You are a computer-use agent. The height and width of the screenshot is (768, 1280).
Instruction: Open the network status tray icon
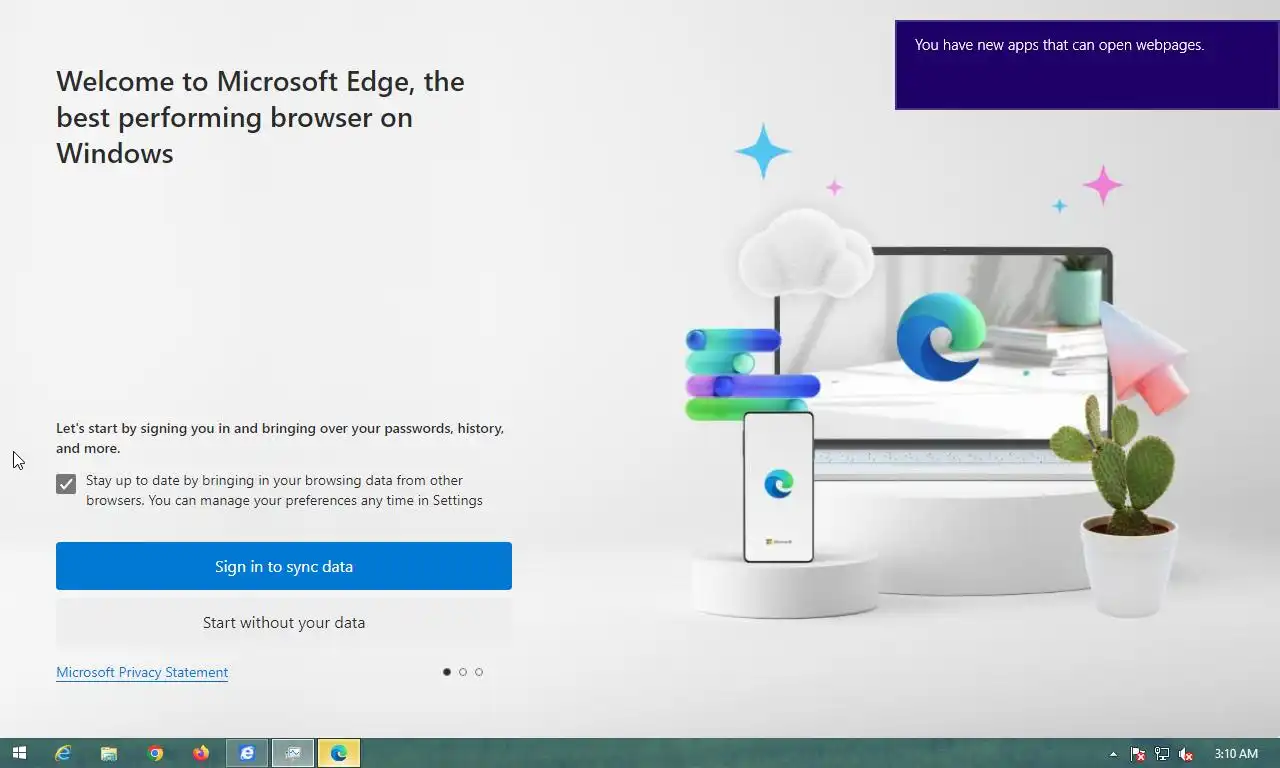(1162, 754)
